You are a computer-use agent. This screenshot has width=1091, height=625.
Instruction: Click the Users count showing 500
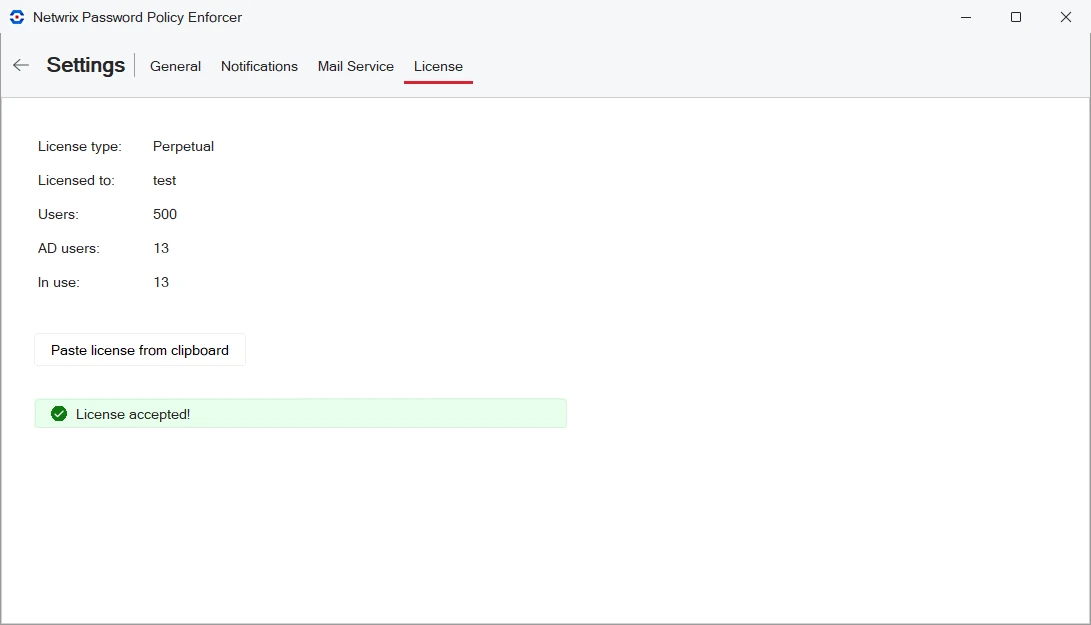tap(165, 214)
